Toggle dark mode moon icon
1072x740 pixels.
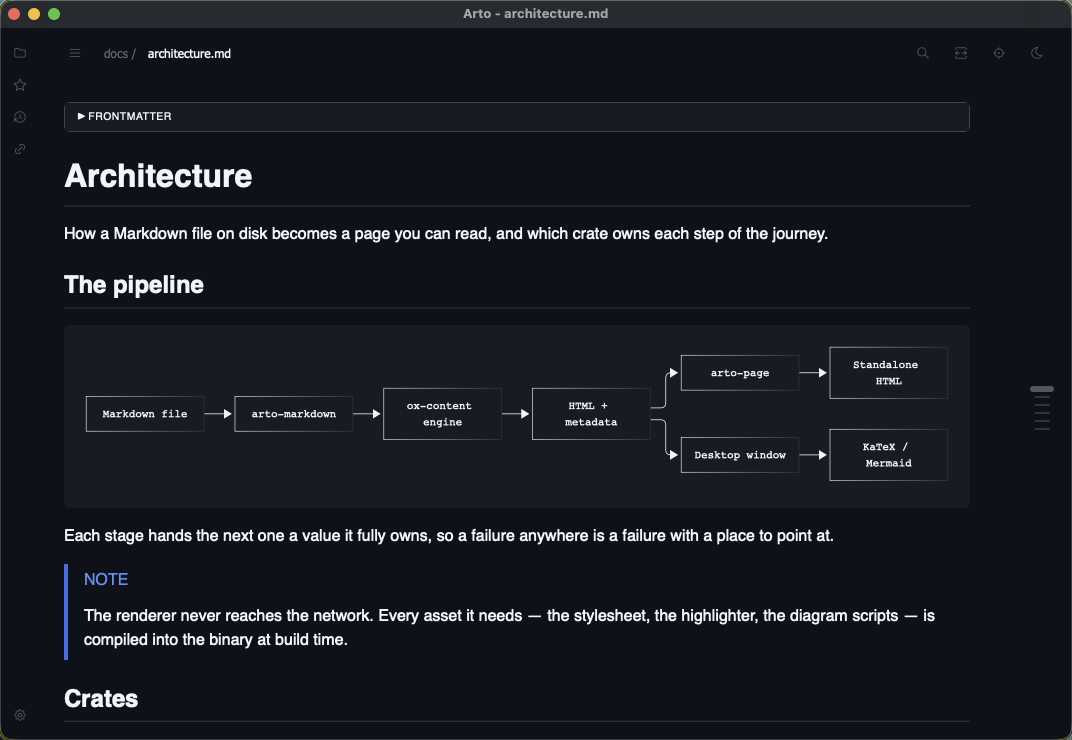(1036, 53)
